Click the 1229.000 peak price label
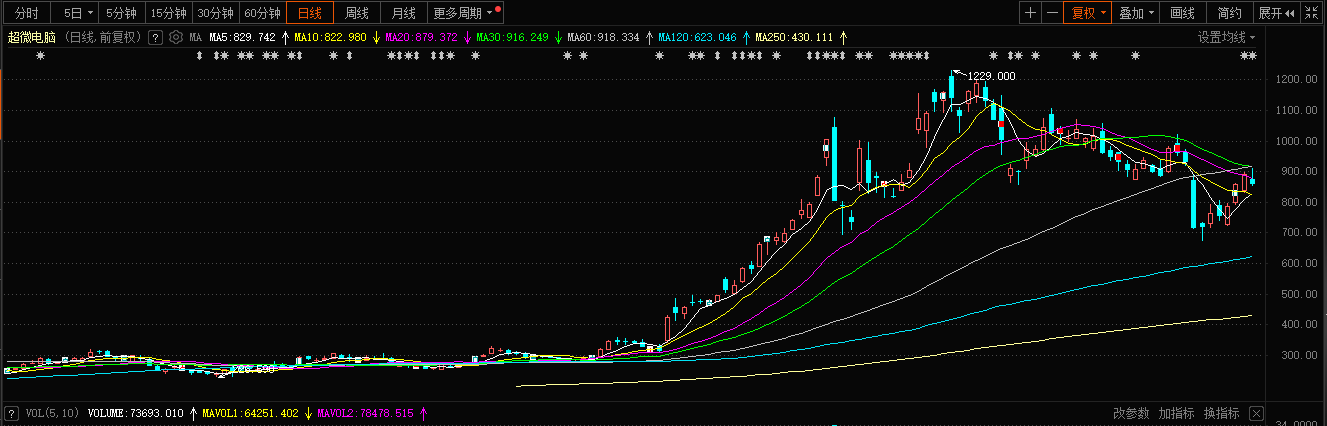1327x426 pixels. [991, 76]
